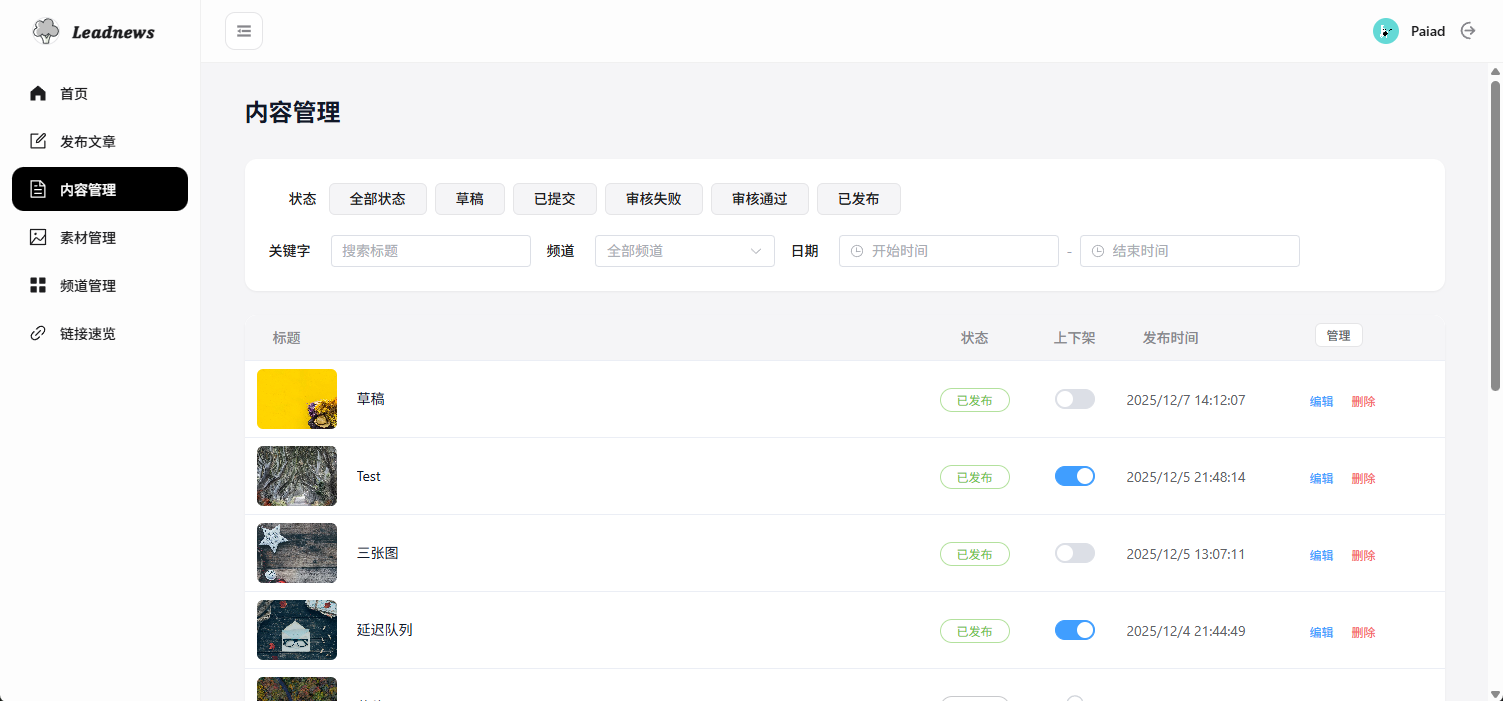Click the 管理 button in table header
Image resolution: width=1503 pixels, height=701 pixels.
[1339, 336]
